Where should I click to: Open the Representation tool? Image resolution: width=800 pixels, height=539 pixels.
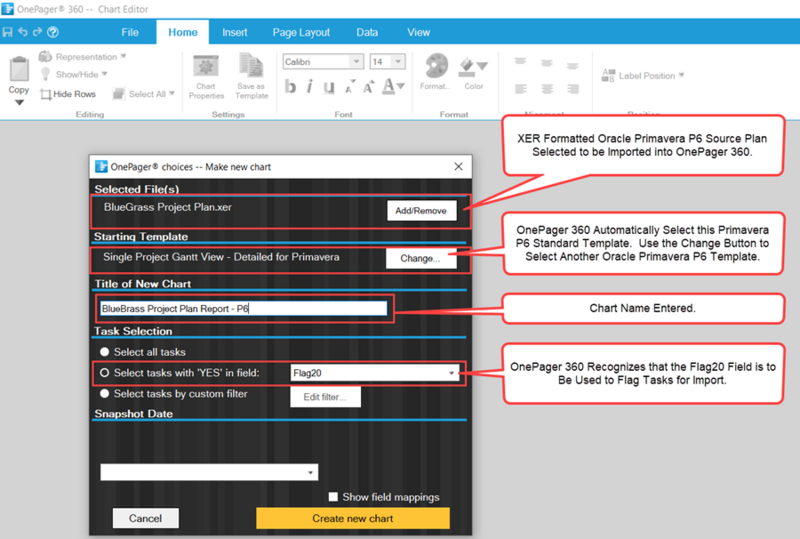(x=82, y=57)
